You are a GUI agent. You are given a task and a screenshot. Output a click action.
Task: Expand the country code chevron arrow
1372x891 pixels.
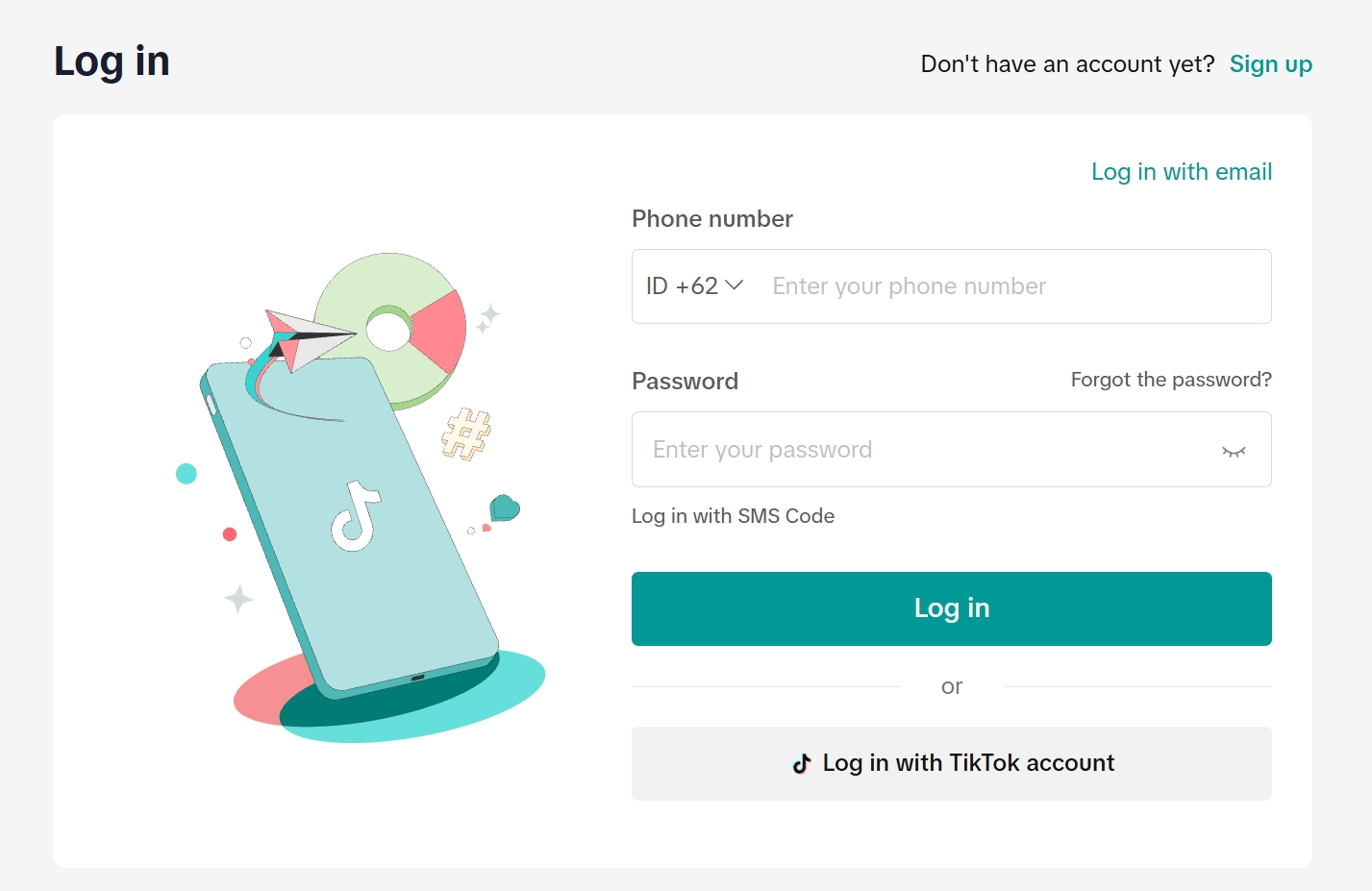734,285
